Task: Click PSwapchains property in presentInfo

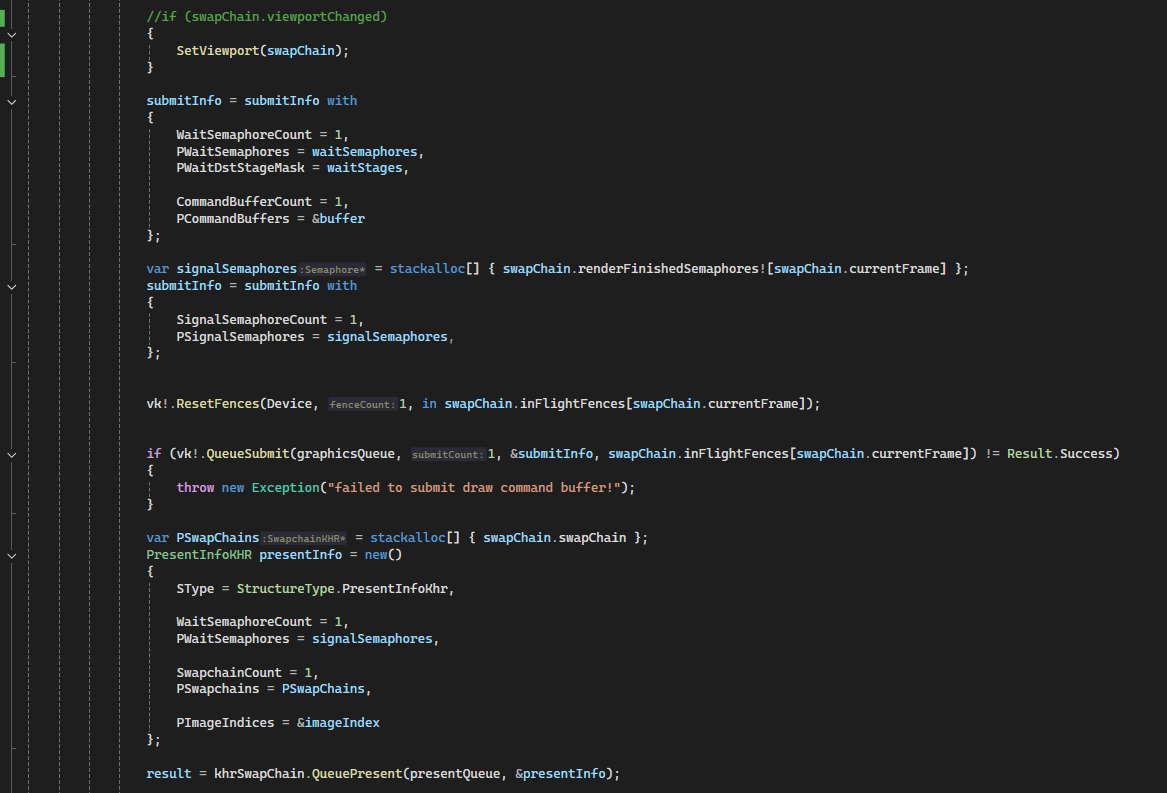Action: (x=217, y=689)
